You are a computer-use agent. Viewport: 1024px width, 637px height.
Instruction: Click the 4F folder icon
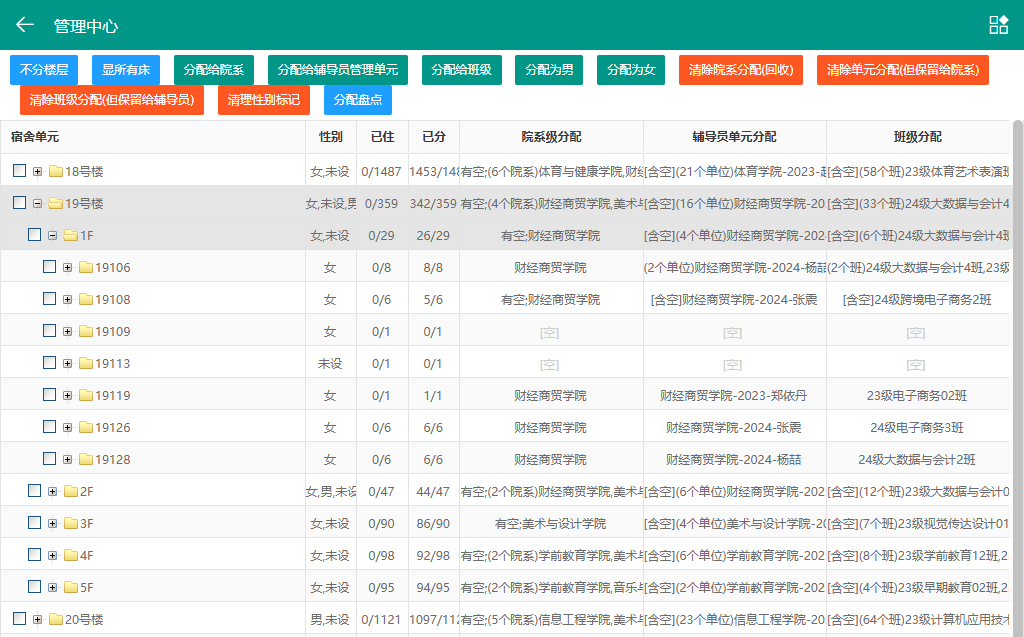pyautogui.click(x=71, y=555)
